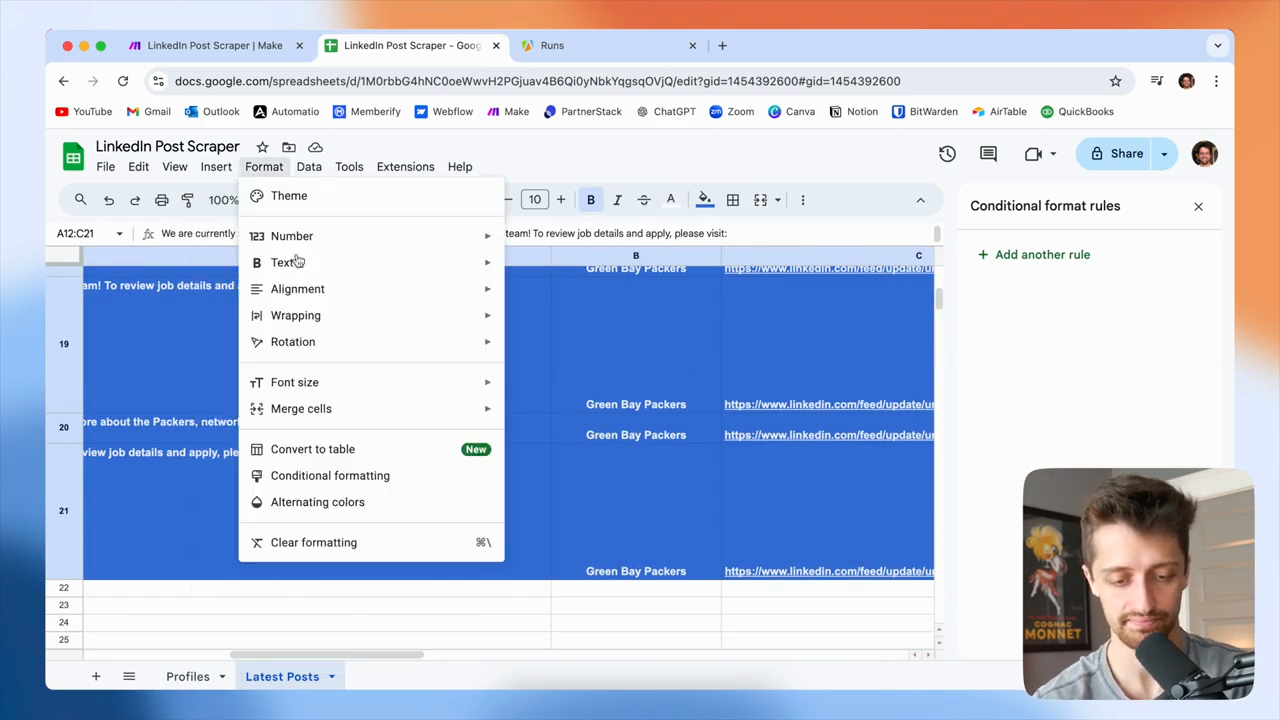This screenshot has width=1280, height=720.
Task: Expand the Wrapping submenu
Action: 371,316
